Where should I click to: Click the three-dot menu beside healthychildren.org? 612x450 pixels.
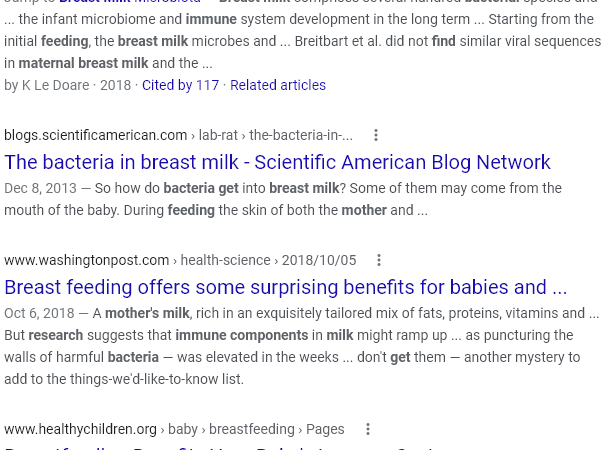click(x=368, y=429)
